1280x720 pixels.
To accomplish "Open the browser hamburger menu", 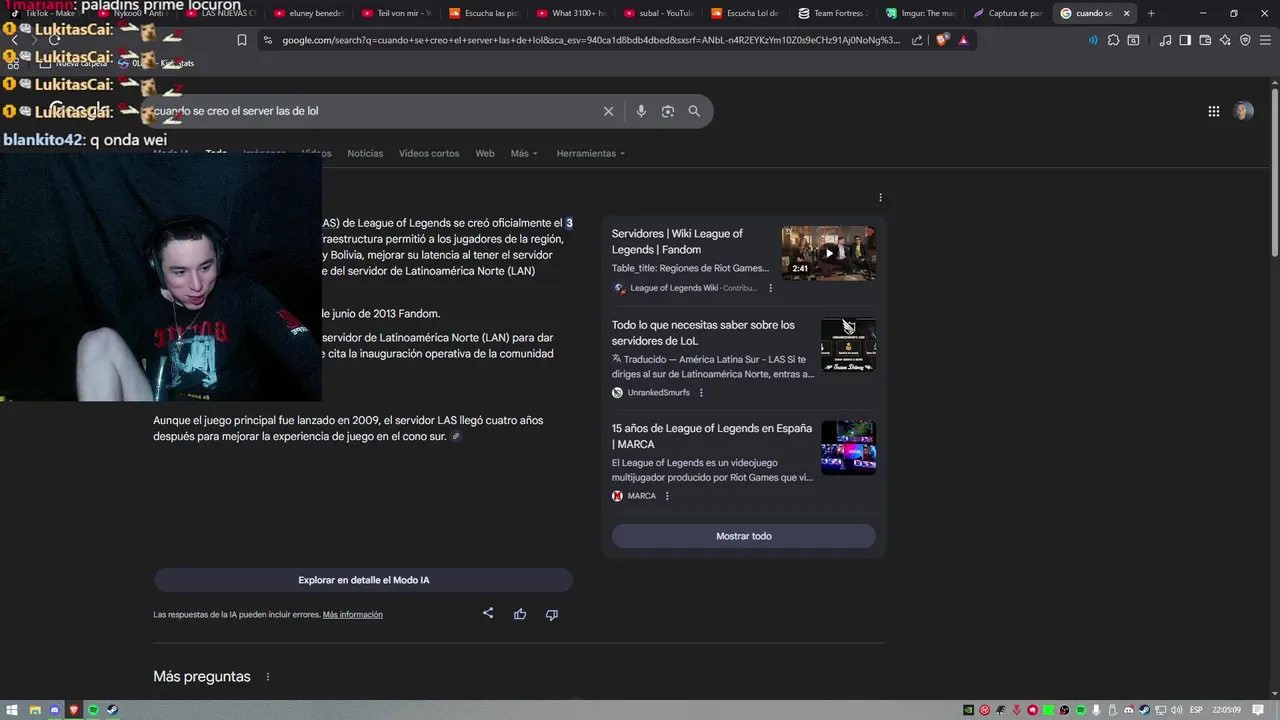I will [1265, 40].
